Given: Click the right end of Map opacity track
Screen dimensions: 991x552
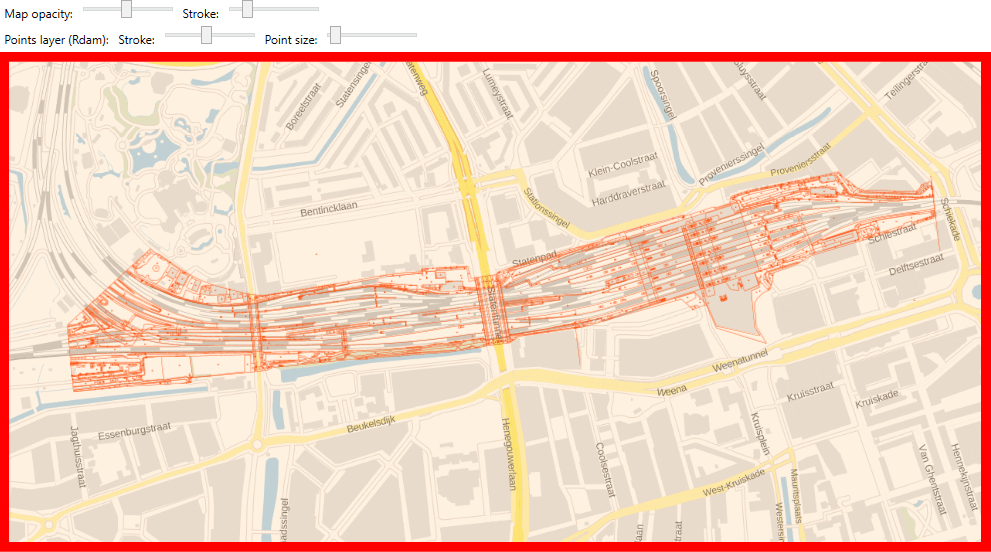Looking at the screenshot, I should (171, 9).
